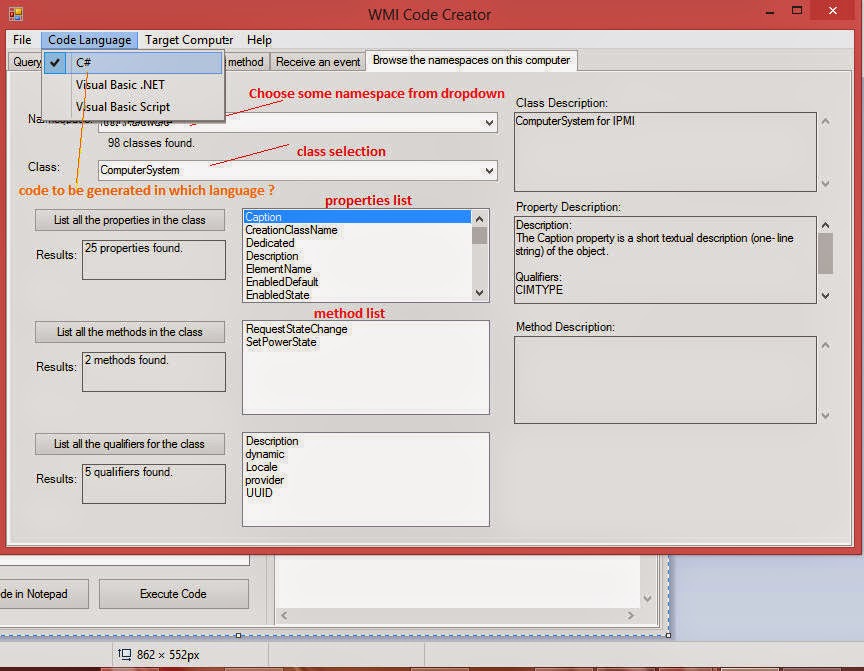Open the File menu
The height and width of the screenshot is (671, 864).
(22, 40)
